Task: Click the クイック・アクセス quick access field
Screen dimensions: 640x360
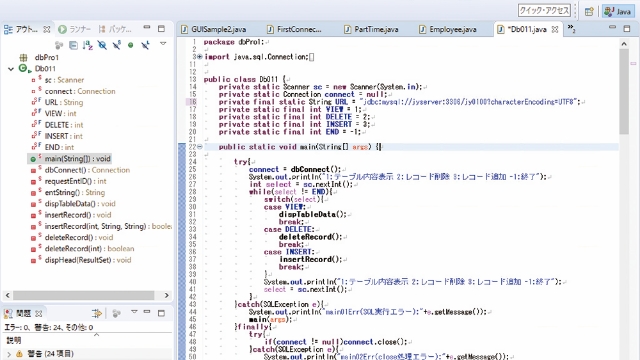Action: (x=544, y=11)
